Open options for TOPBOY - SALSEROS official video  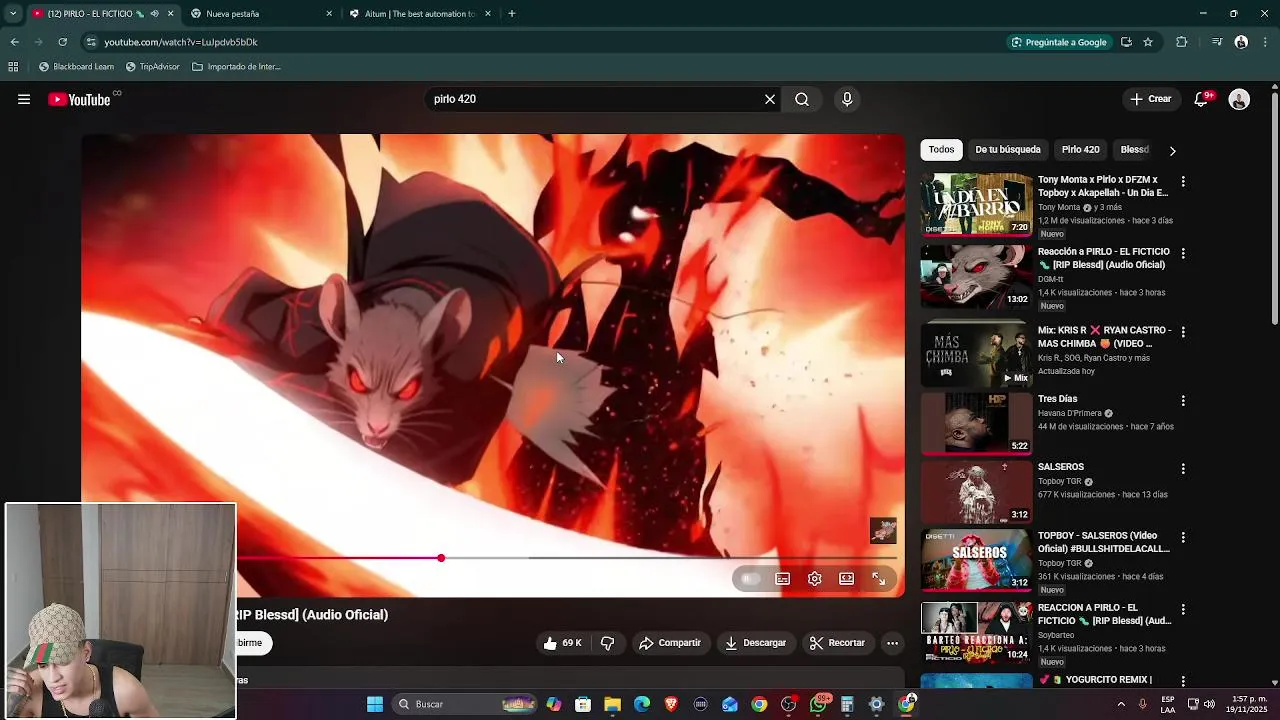tap(1183, 538)
